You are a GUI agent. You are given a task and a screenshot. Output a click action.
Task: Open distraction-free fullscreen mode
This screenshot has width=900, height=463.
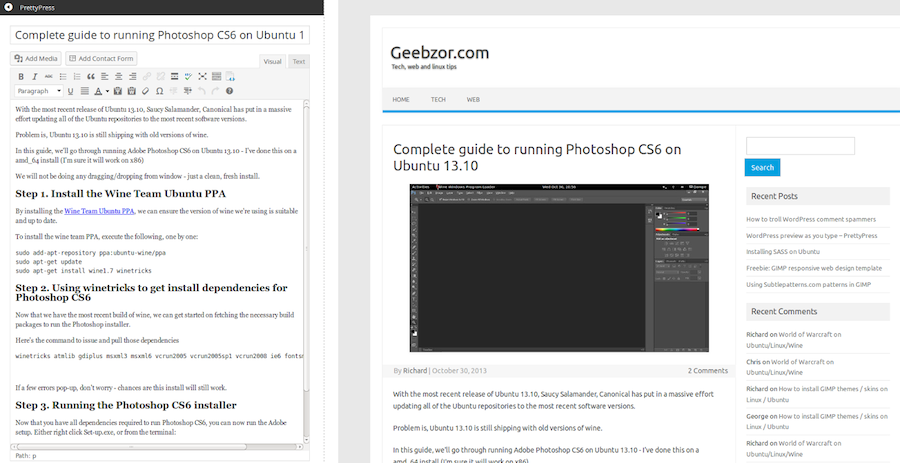point(203,76)
